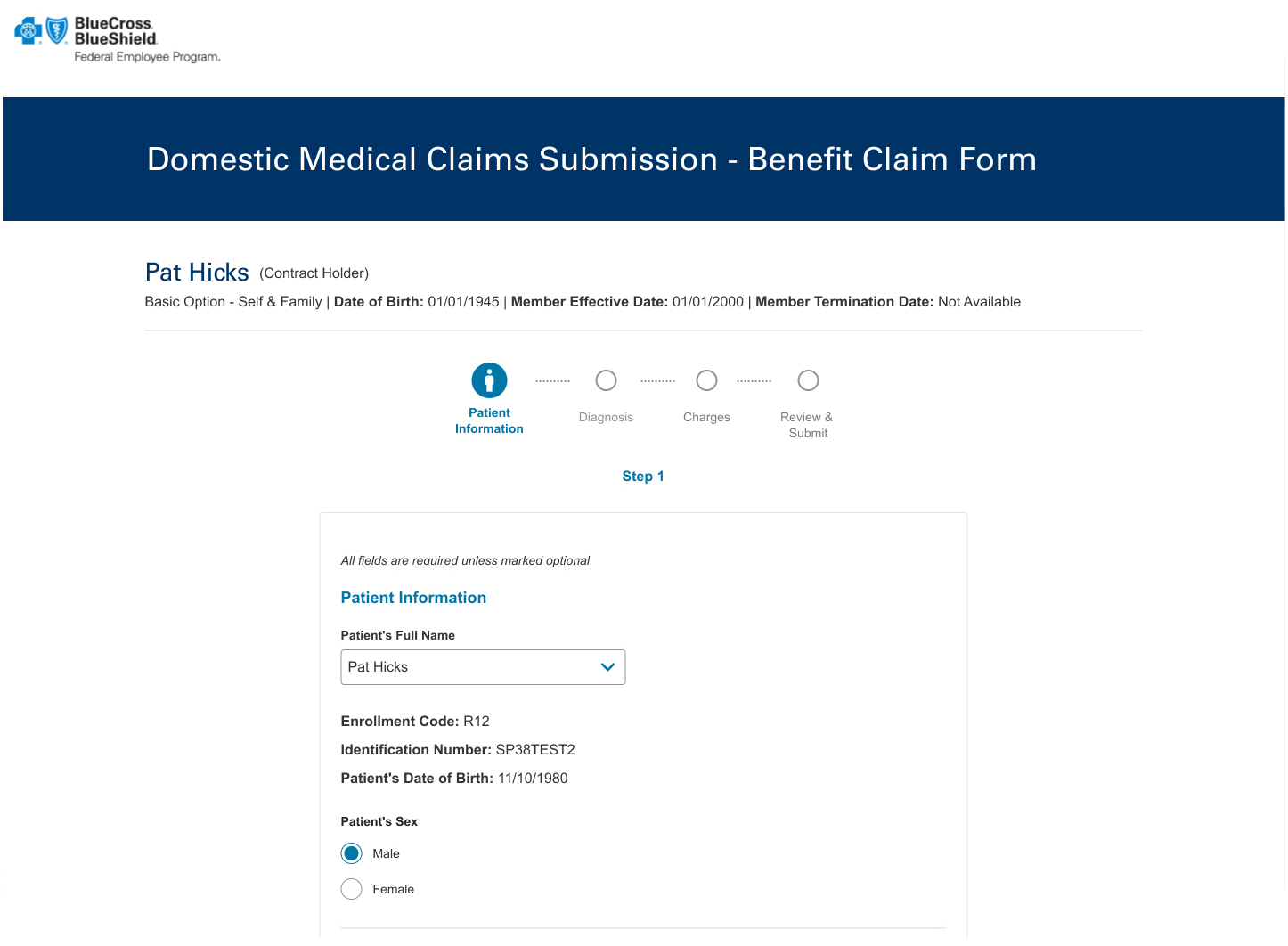1288x946 pixels.
Task: Click the Pat Hicks contract holder heading
Action: point(197,272)
